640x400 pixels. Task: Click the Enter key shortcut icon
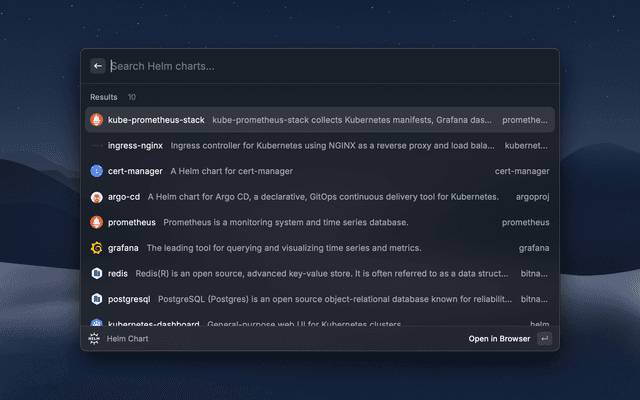544,339
